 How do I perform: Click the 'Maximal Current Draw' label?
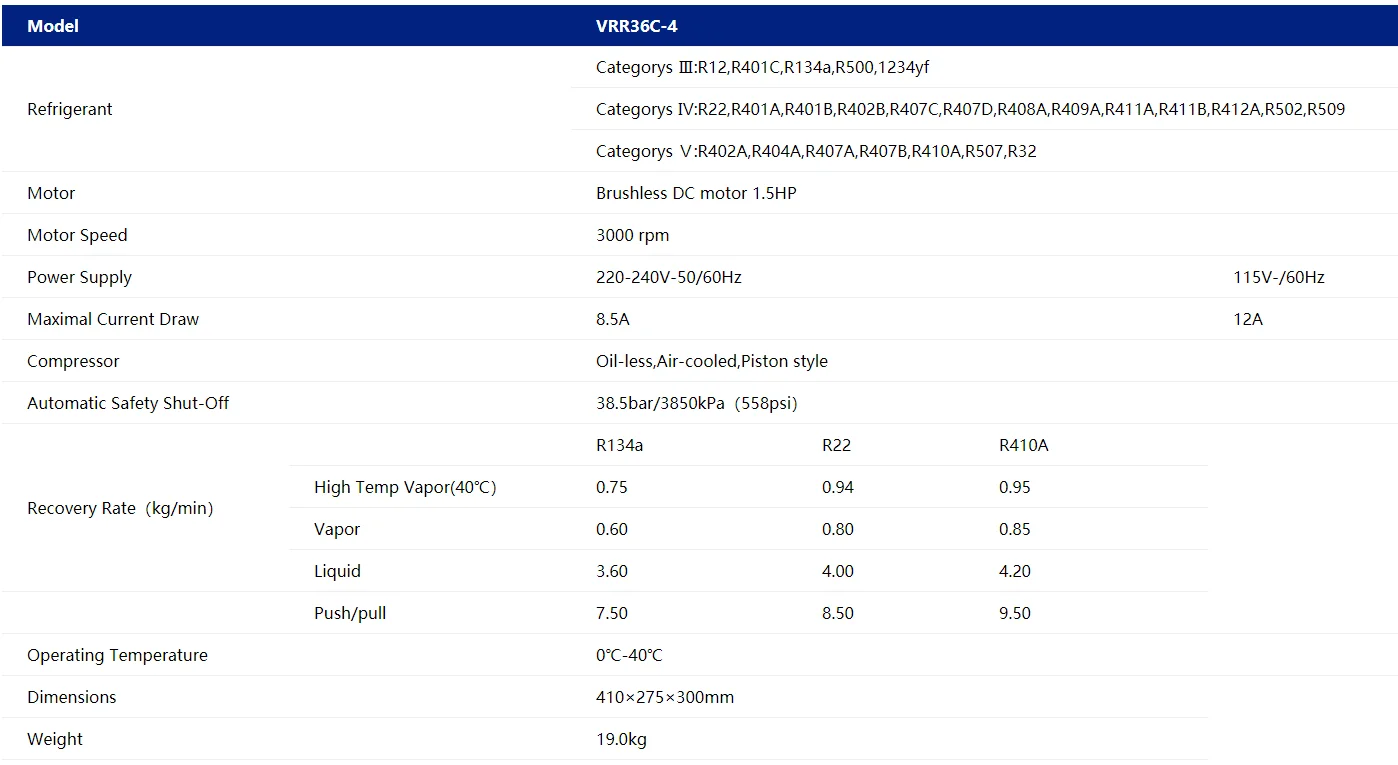point(113,319)
